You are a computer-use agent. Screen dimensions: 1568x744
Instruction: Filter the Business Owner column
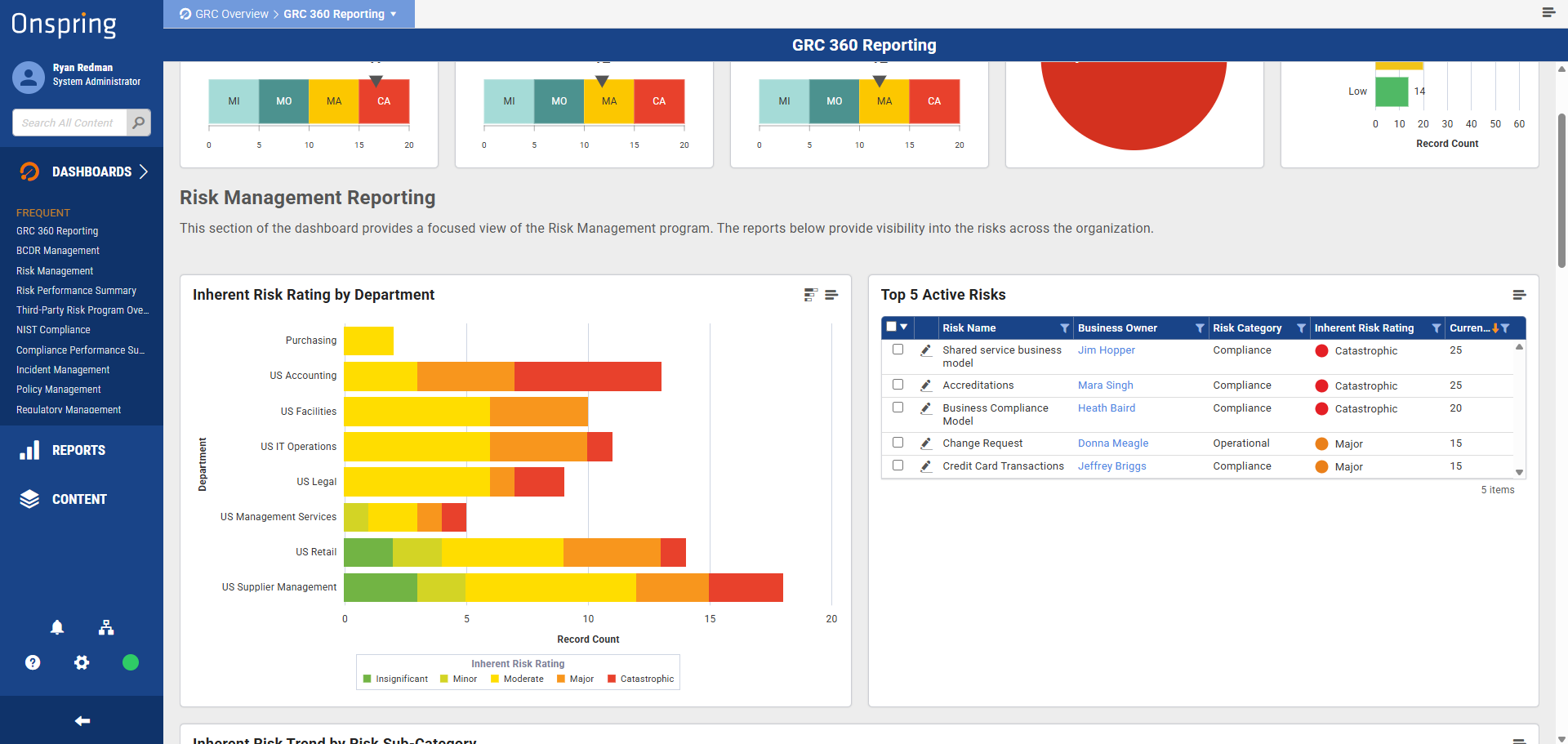point(1200,328)
